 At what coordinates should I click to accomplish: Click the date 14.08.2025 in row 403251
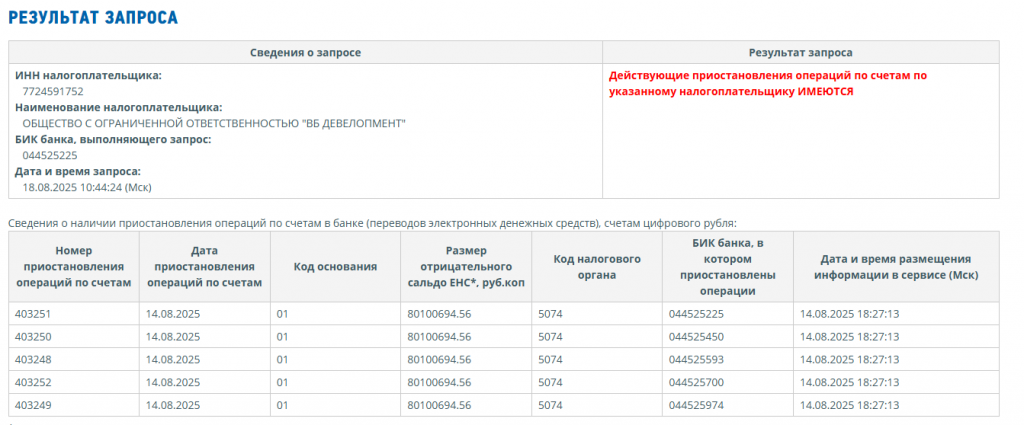click(173, 314)
